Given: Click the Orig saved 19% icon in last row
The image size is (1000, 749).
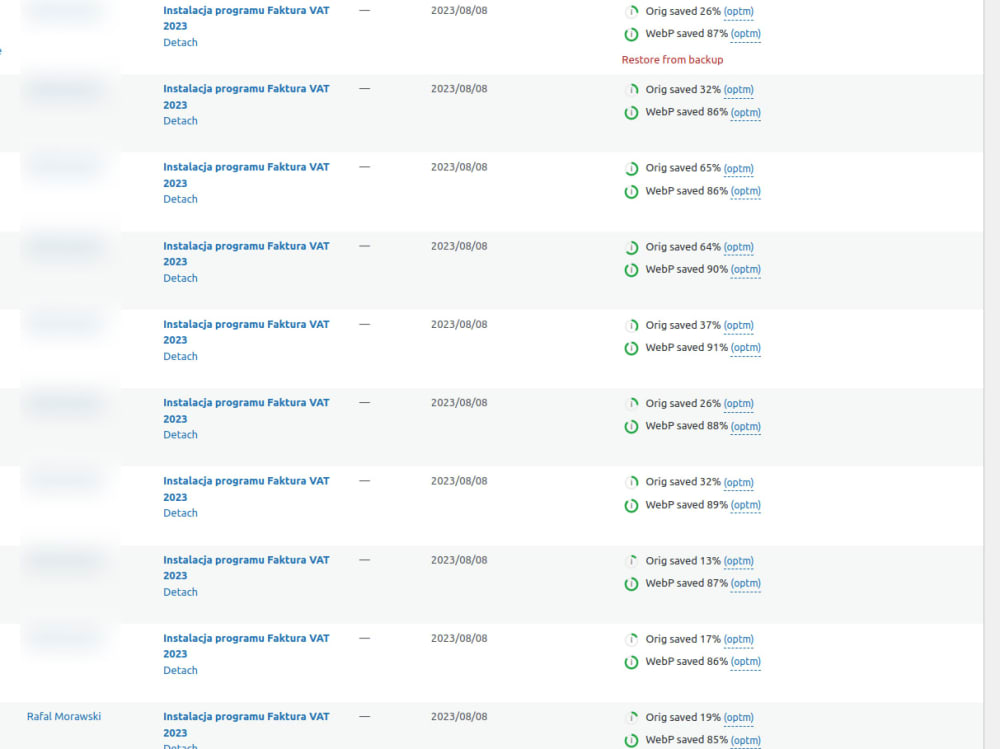Looking at the screenshot, I should tap(631, 717).
